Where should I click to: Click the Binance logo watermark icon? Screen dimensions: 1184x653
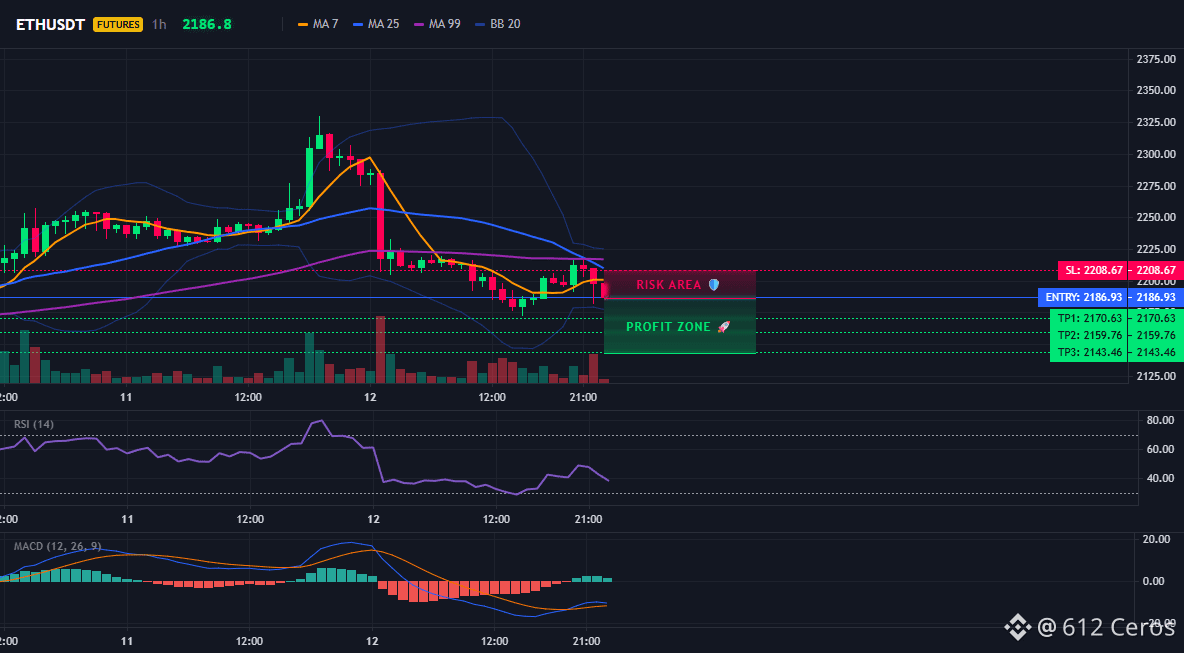click(1017, 627)
